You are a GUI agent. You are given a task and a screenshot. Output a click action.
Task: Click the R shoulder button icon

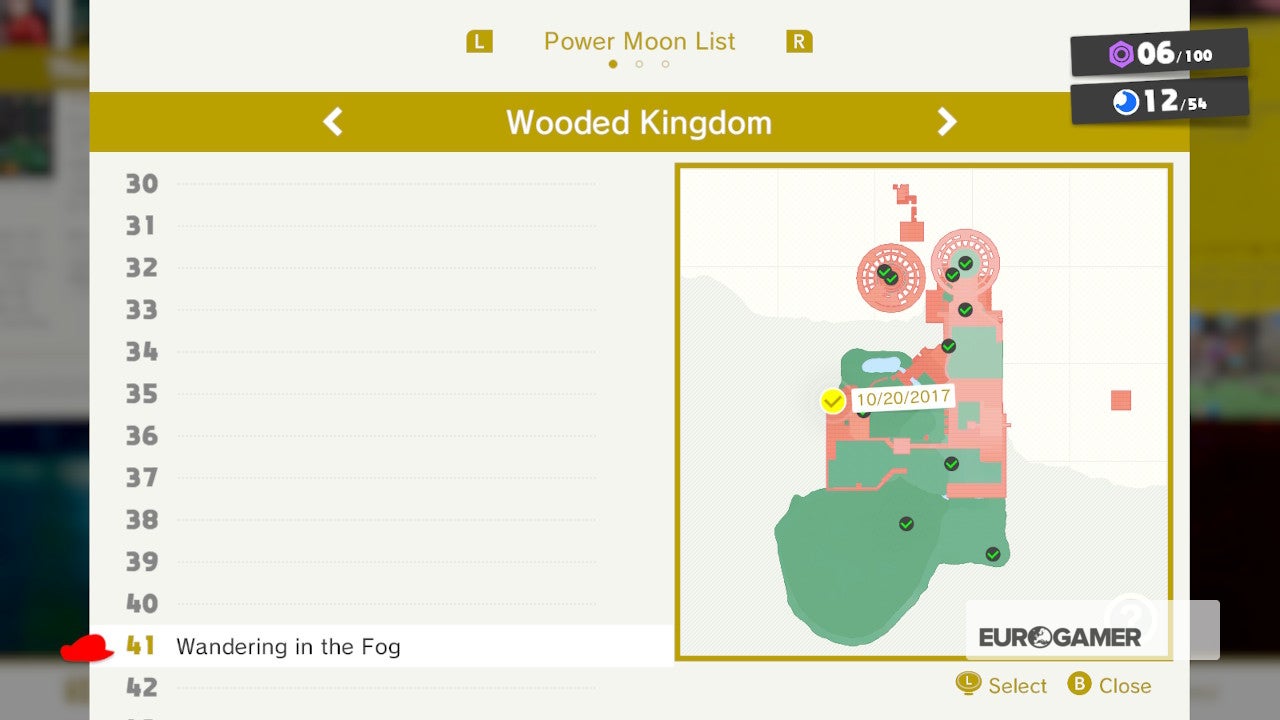(x=799, y=42)
